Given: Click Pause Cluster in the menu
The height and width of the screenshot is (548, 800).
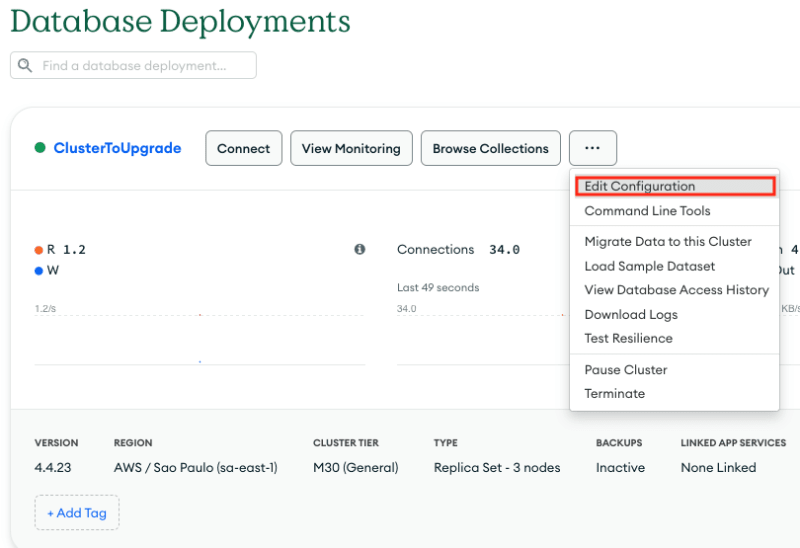Looking at the screenshot, I should [626, 370].
